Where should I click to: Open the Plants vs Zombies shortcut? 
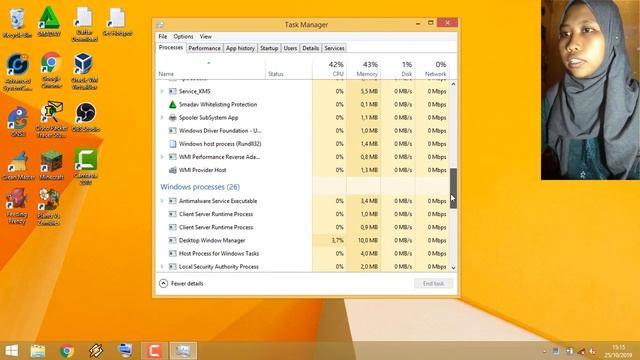(x=49, y=206)
